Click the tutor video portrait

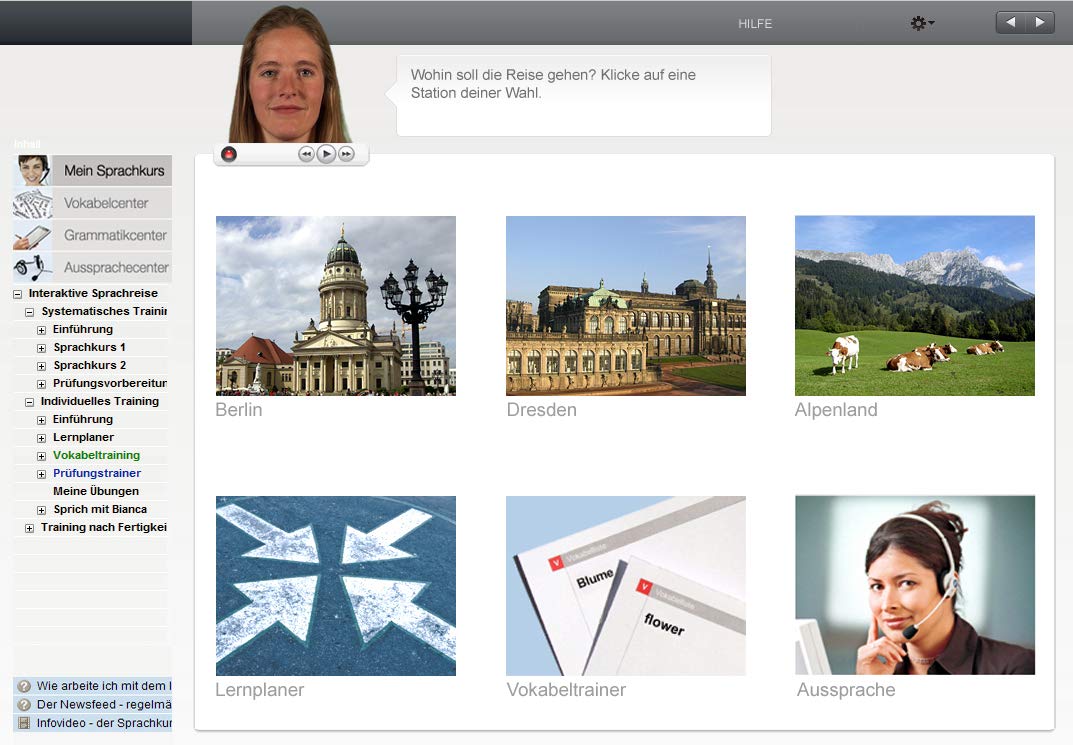click(290, 75)
